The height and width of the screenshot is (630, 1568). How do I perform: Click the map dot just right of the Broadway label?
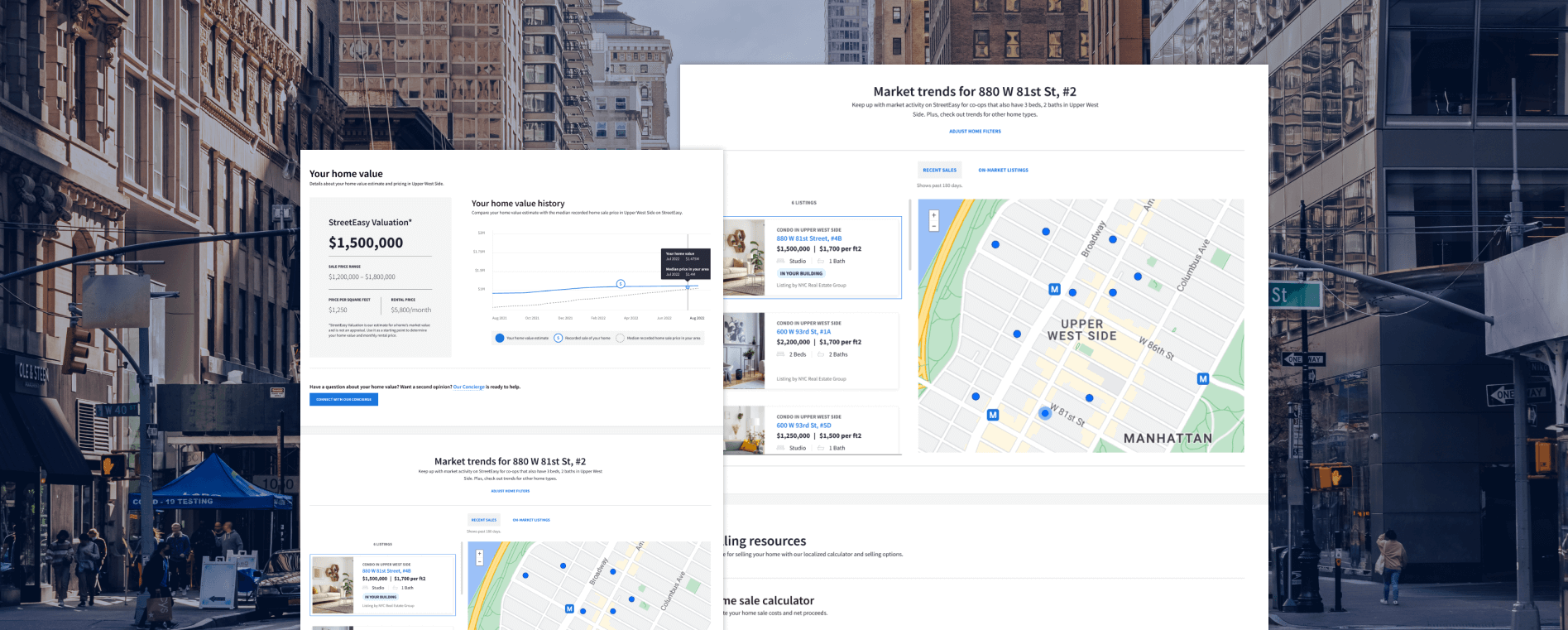1113,239
